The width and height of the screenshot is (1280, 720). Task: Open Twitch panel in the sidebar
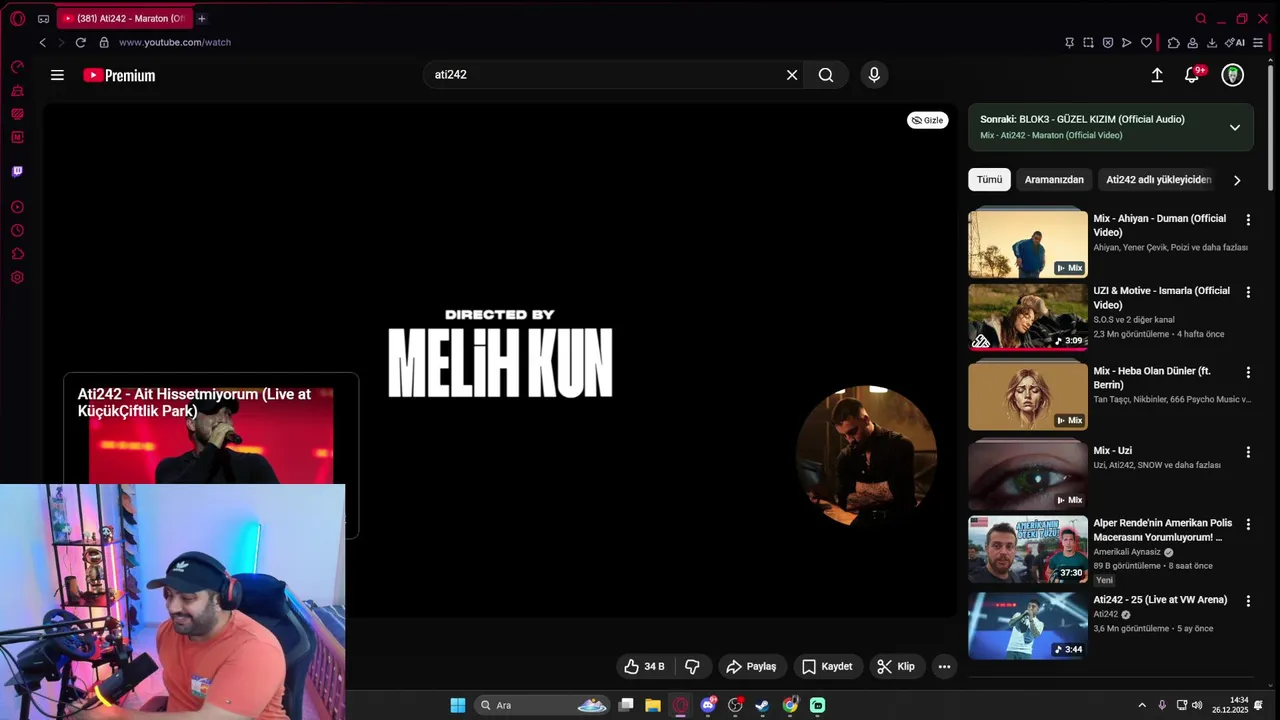17,171
